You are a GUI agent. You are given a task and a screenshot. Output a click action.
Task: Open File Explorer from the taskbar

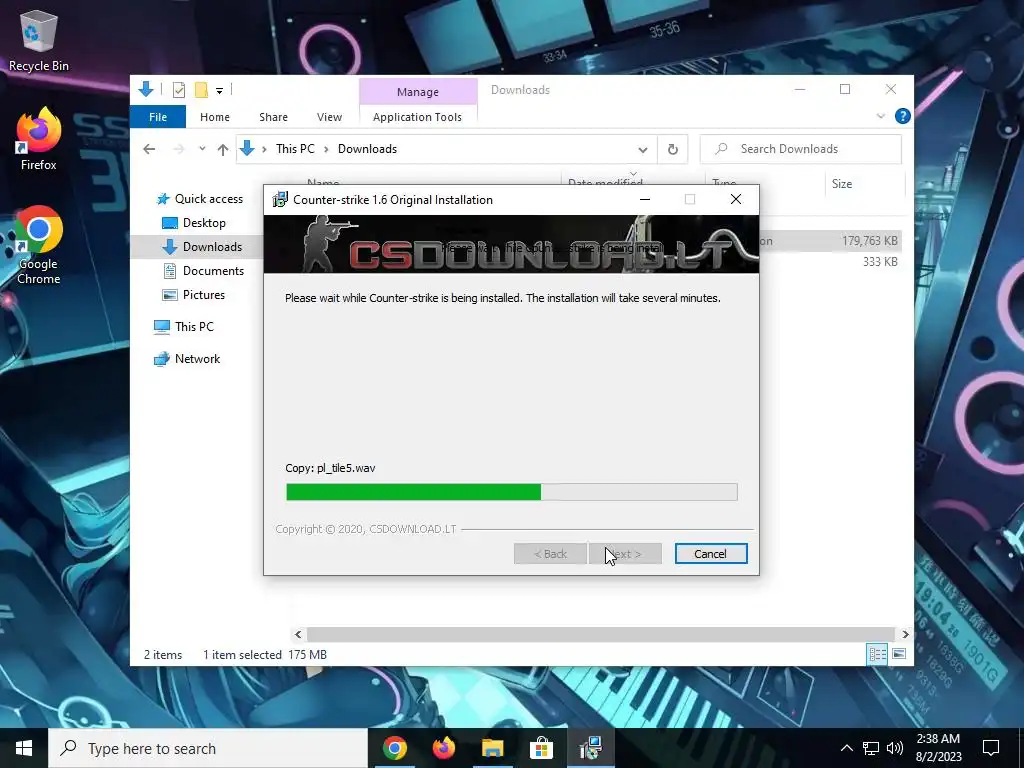492,748
